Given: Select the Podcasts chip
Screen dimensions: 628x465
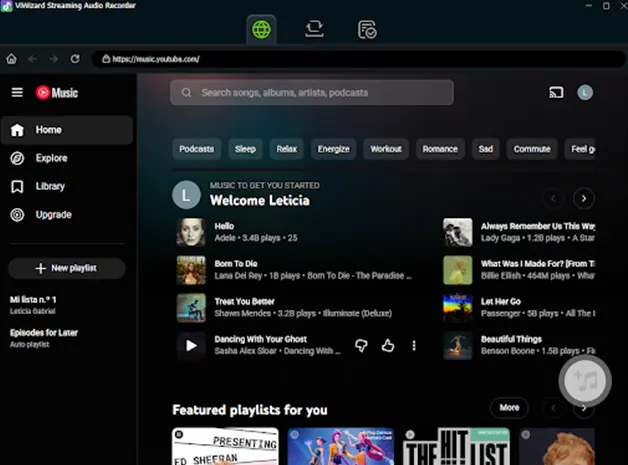Looking at the screenshot, I should coord(197,149).
